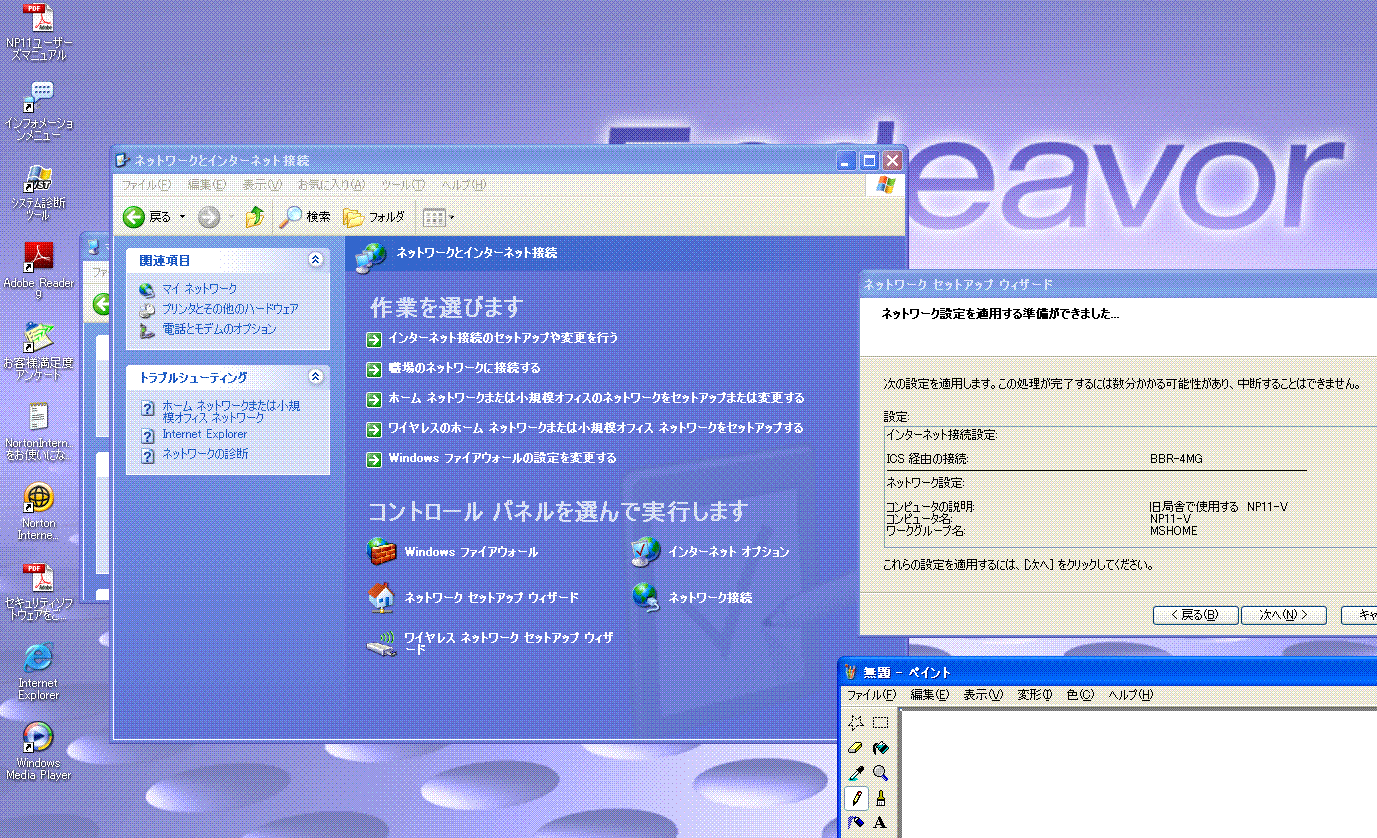Open 表示 menu in Paint
This screenshot has height=838, width=1377.
(982, 695)
